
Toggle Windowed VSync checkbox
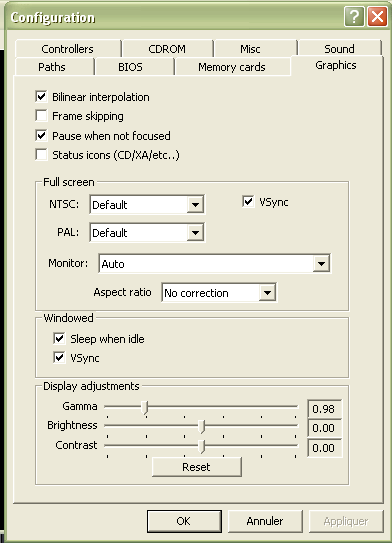(x=59, y=357)
